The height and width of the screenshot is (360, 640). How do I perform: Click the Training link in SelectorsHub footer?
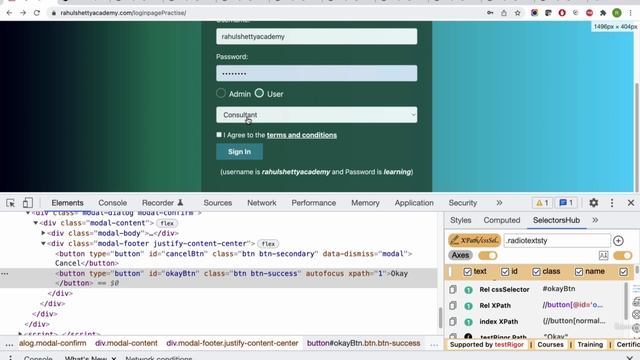(x=590, y=344)
